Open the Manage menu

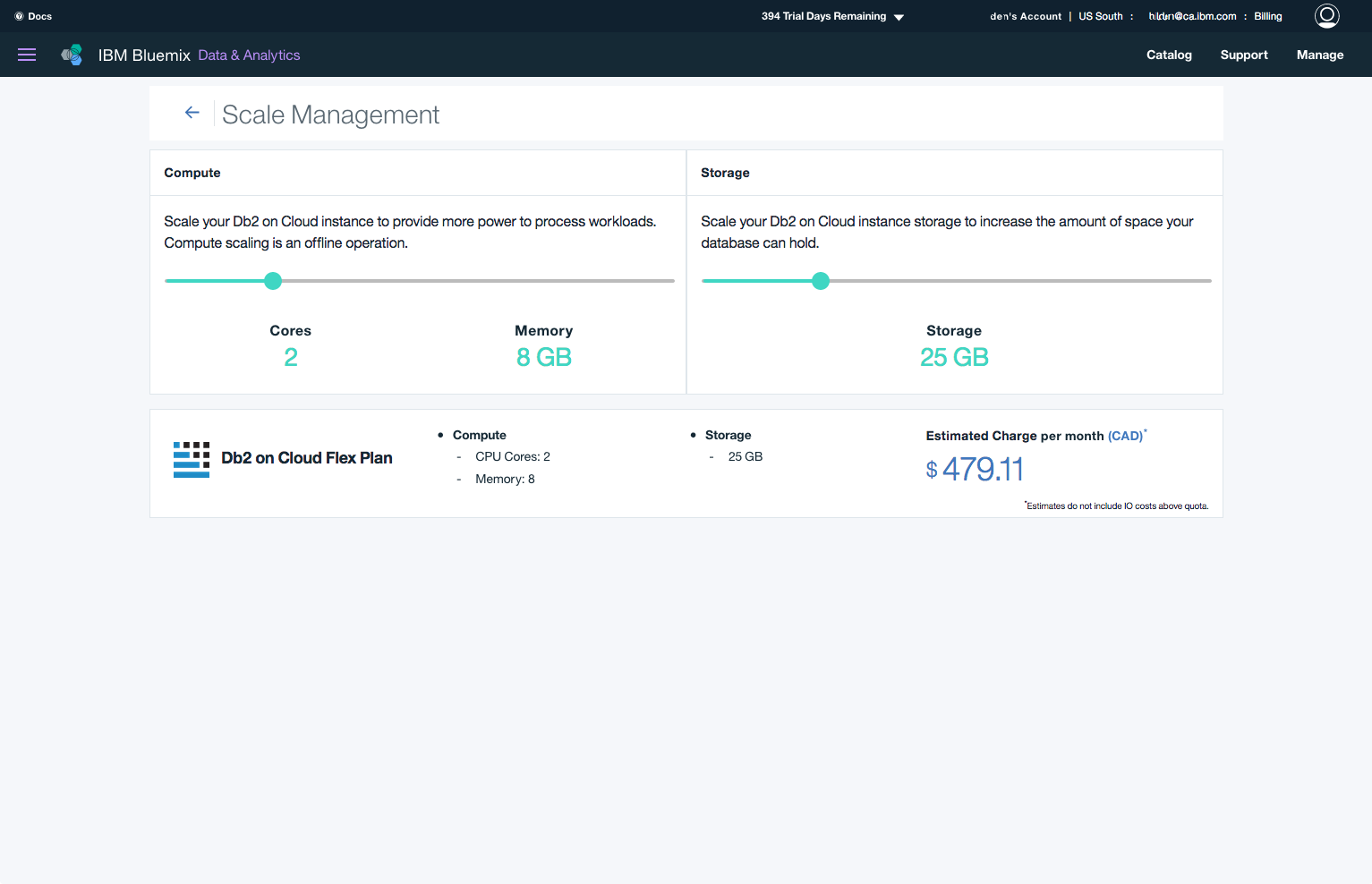pos(1319,55)
